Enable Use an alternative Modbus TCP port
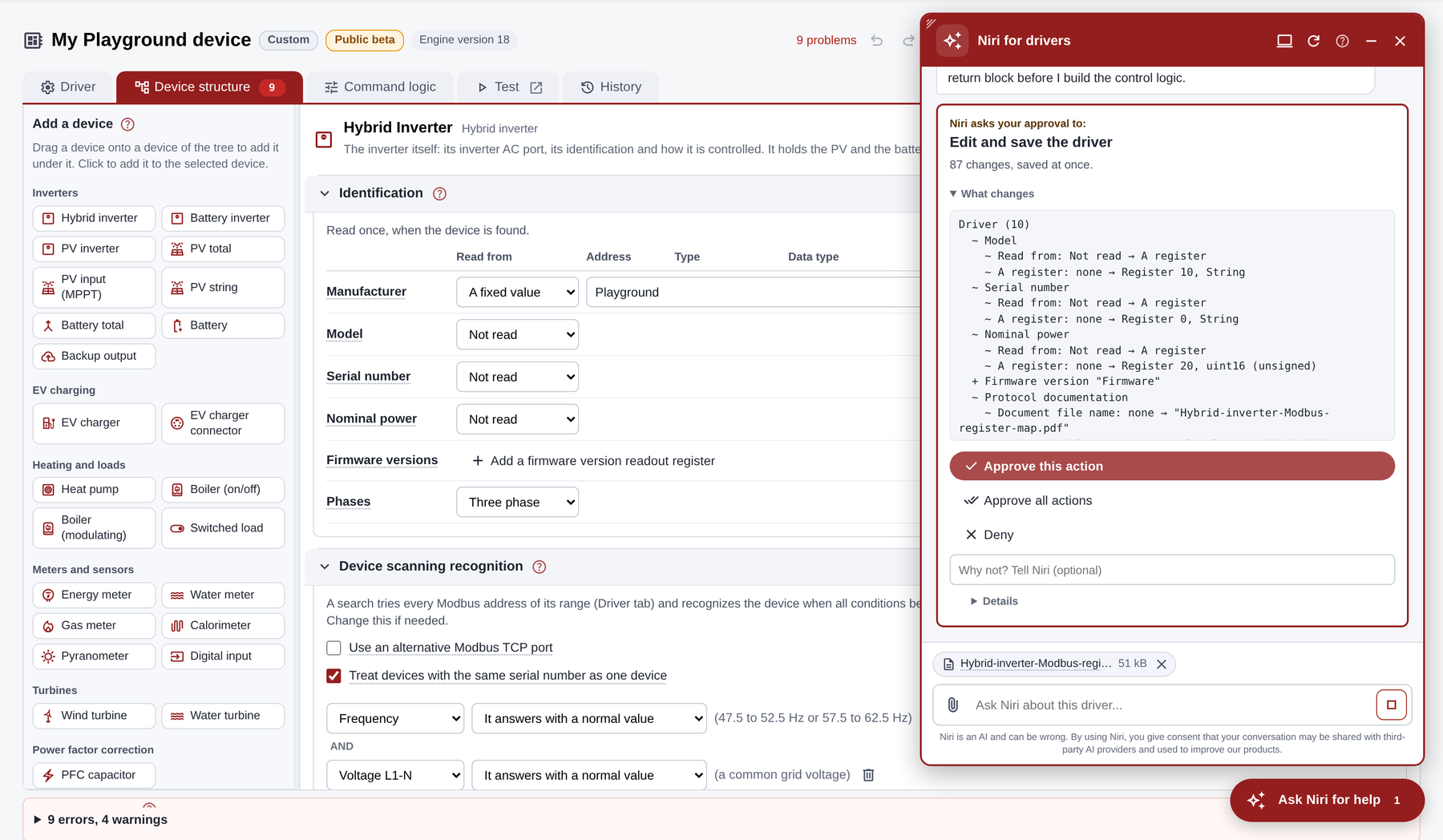Image resolution: width=1443 pixels, height=840 pixels. 333,648
